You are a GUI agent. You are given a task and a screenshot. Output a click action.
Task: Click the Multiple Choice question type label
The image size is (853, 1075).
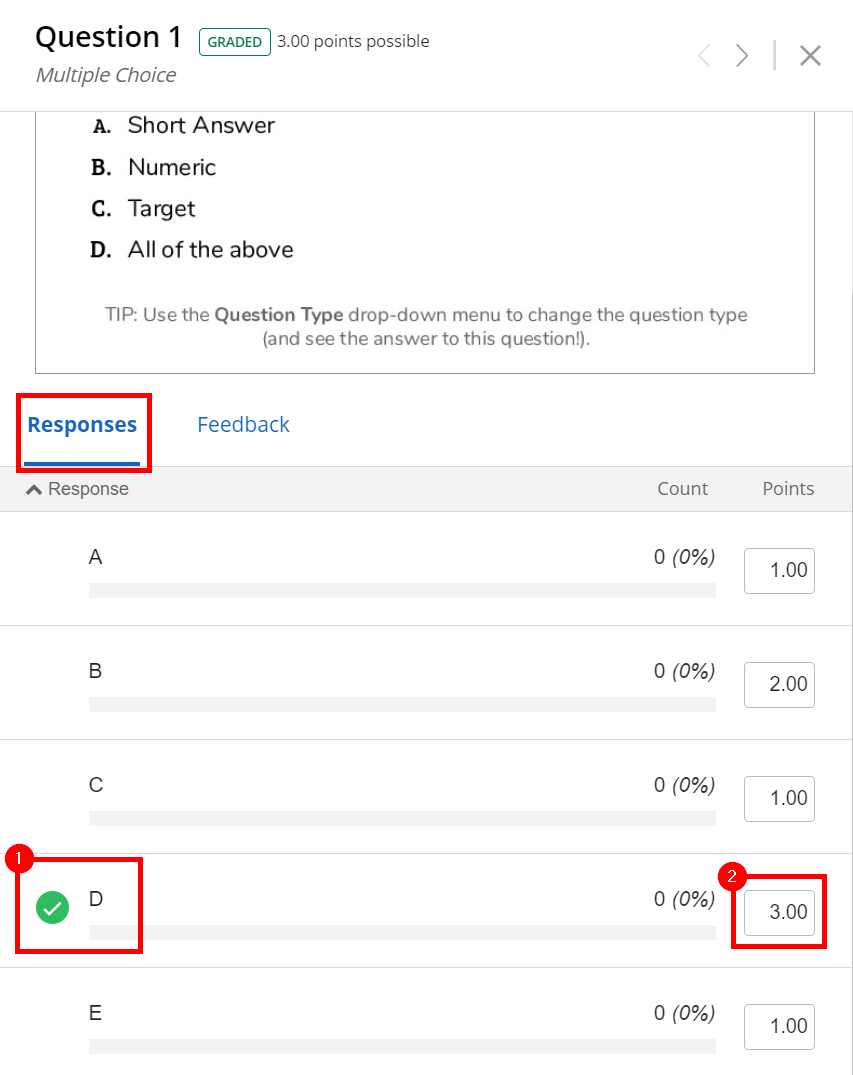pos(105,75)
